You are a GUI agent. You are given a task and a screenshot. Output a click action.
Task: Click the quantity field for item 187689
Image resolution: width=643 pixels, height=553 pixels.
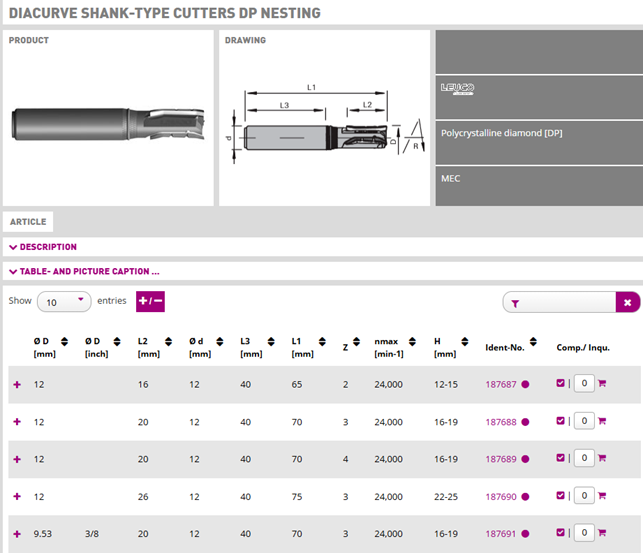pos(584,458)
